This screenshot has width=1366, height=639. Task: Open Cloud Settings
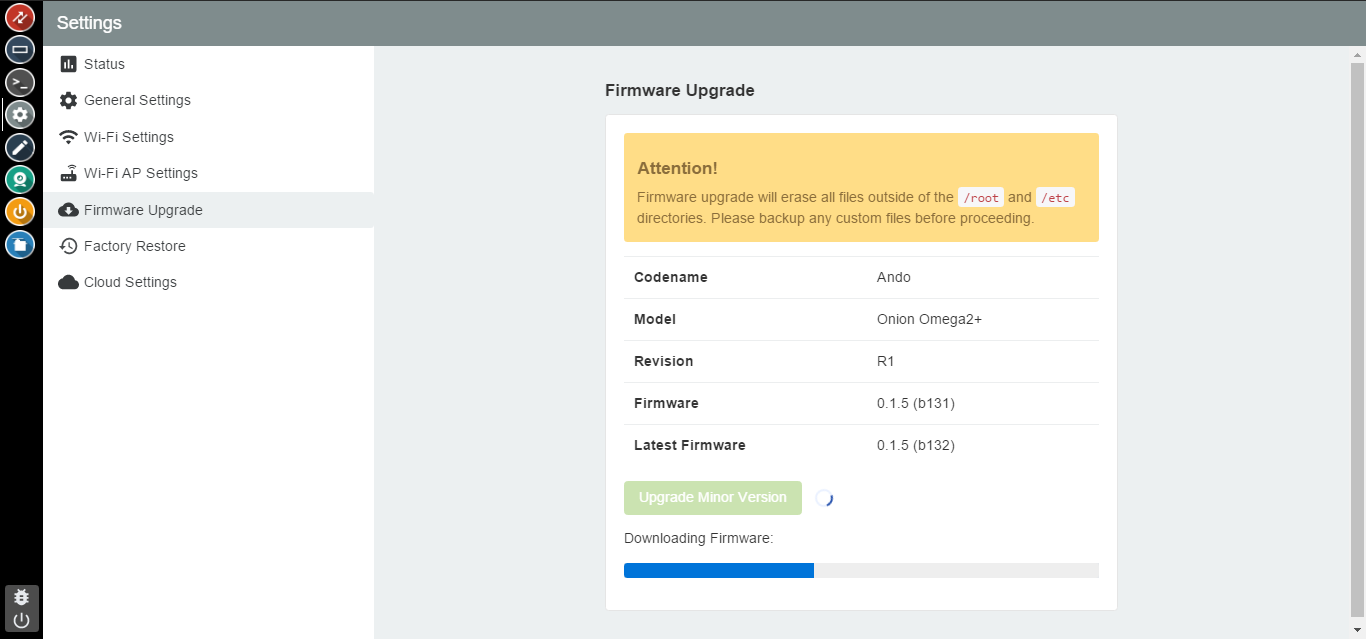click(208, 282)
